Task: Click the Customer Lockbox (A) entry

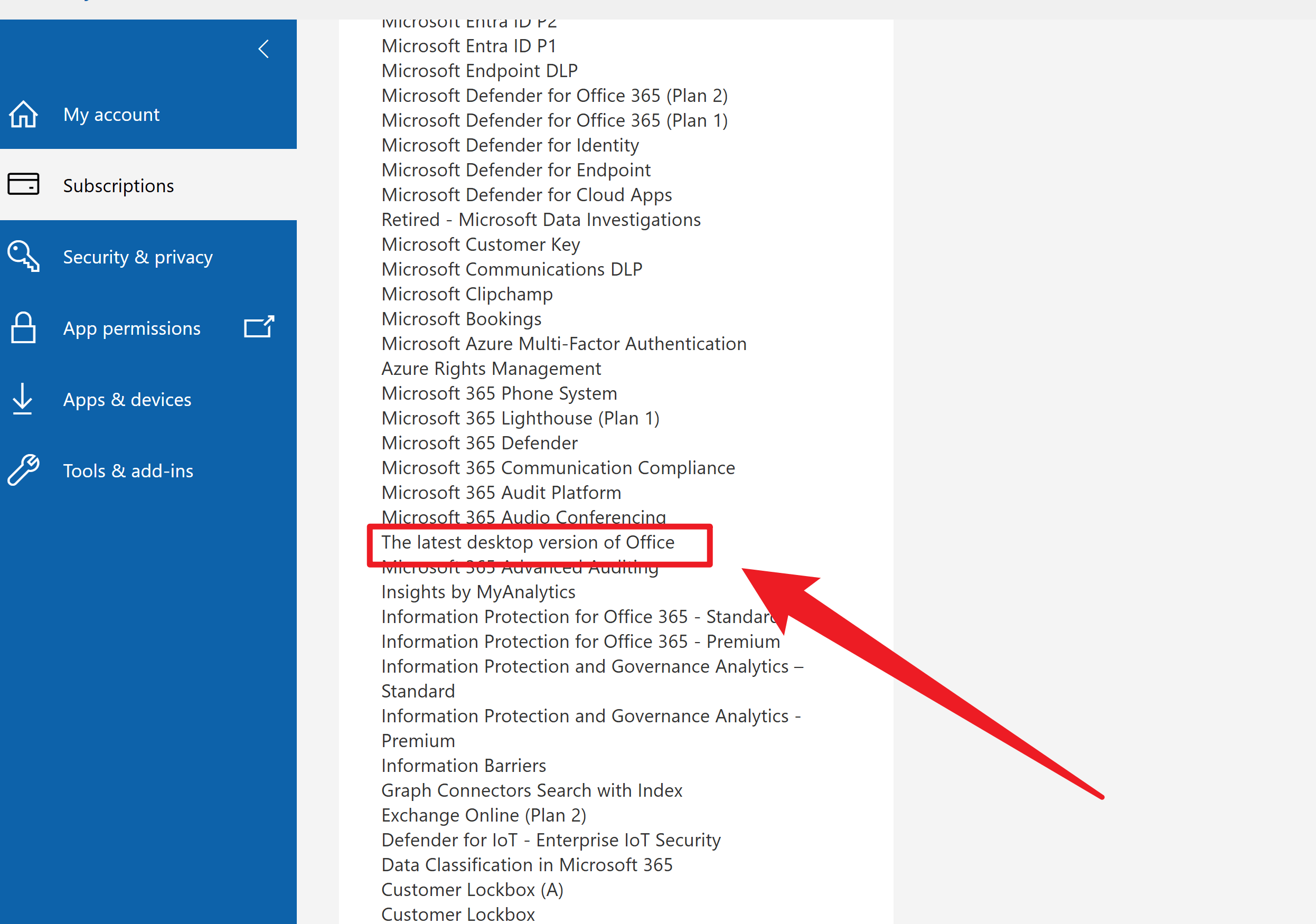Action: click(472, 890)
